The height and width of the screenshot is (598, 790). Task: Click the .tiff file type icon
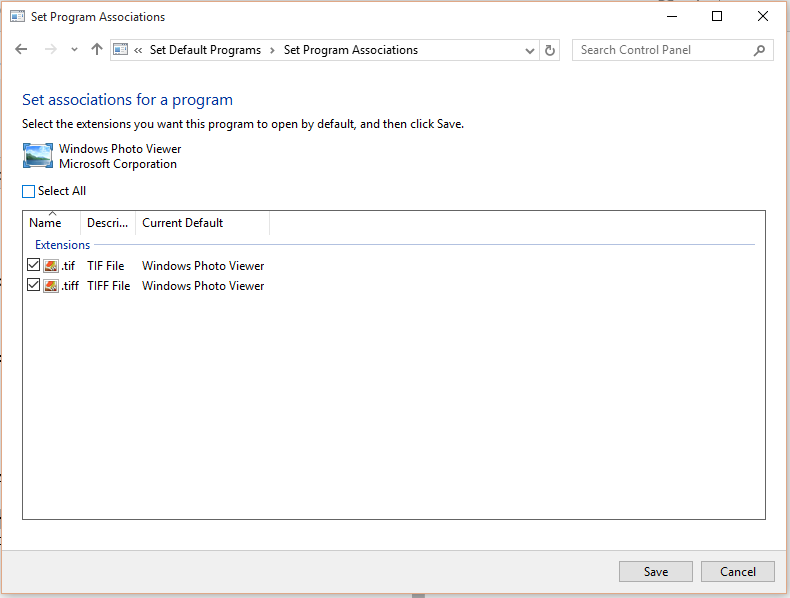tap(50, 286)
